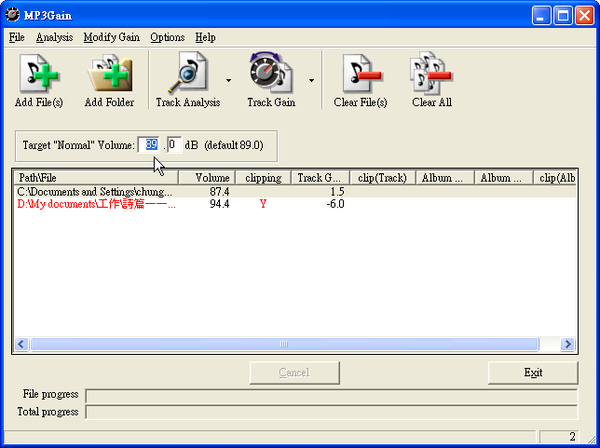600x448 pixels.
Task: Click the 87.4 volume cell
Action: coord(220,192)
